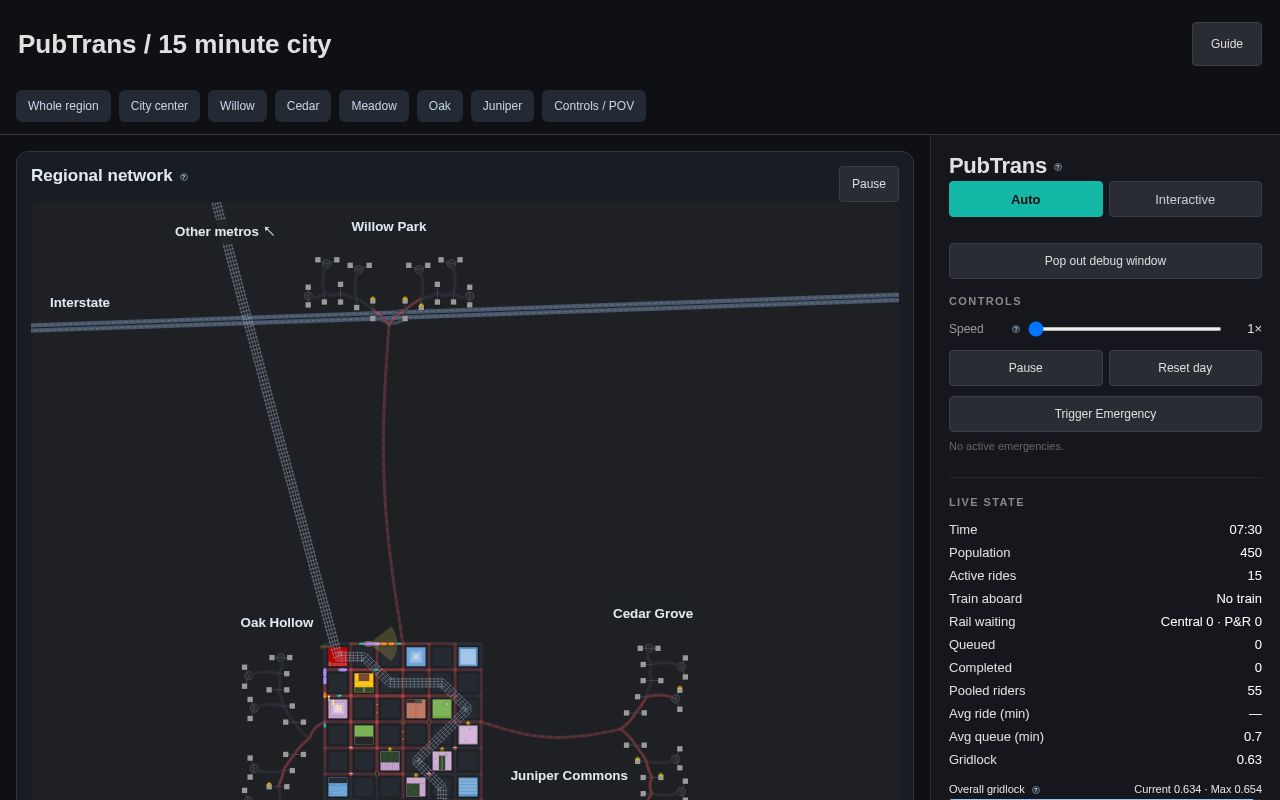Click the info icon next to PubTrans heading
The width and height of the screenshot is (1280, 800).
1058,167
